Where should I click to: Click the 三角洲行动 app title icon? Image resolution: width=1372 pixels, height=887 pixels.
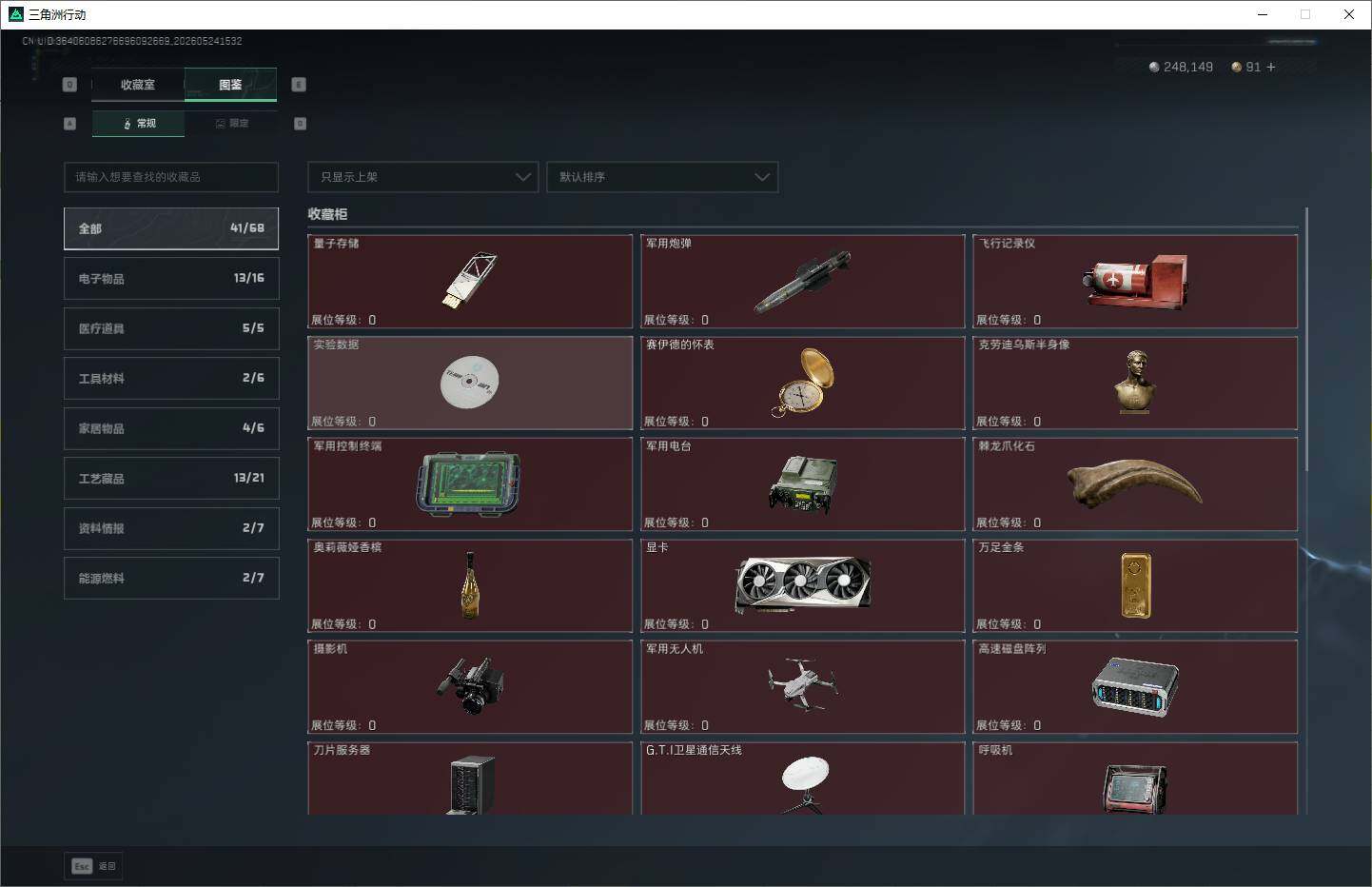pyautogui.click(x=15, y=14)
